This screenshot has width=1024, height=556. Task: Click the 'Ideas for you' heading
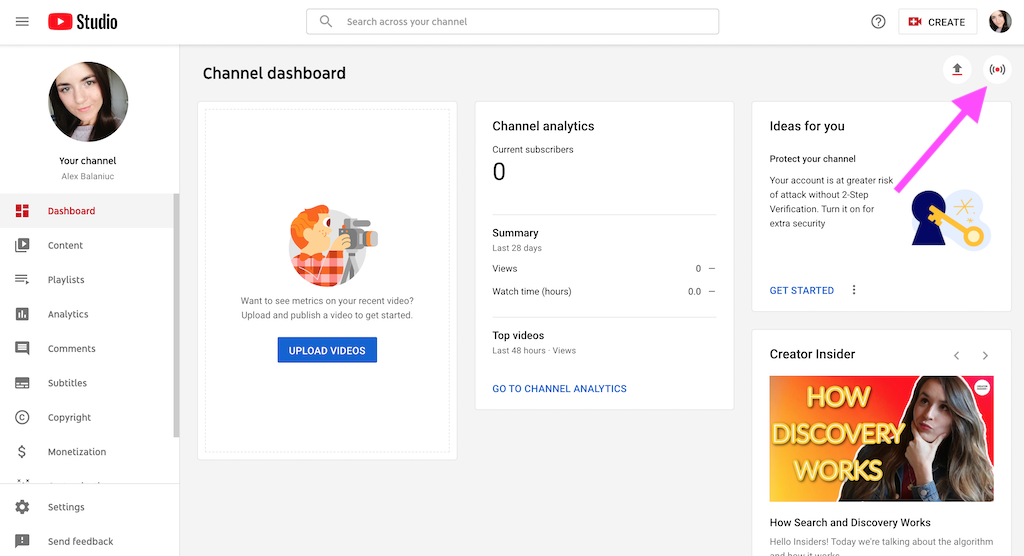[807, 126]
